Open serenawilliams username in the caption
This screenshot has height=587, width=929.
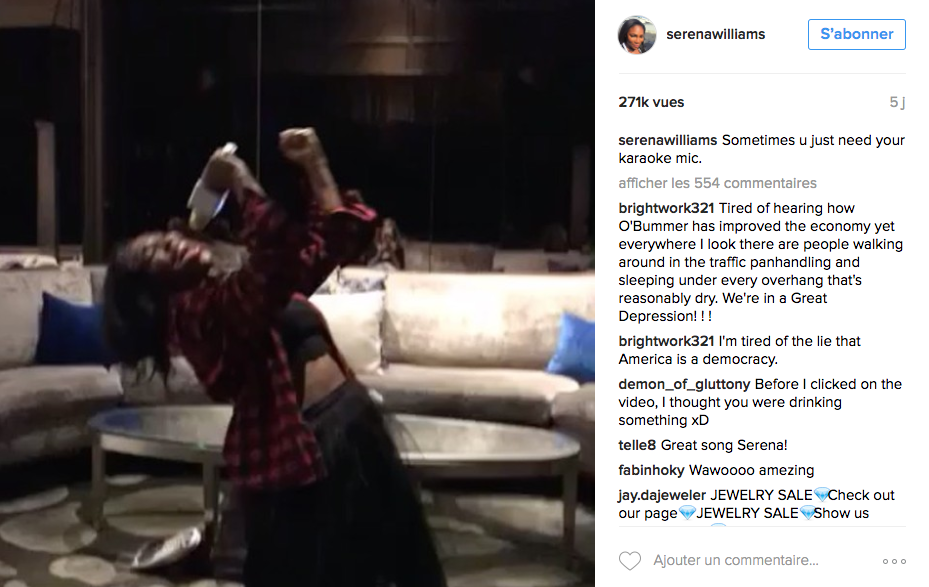click(668, 140)
